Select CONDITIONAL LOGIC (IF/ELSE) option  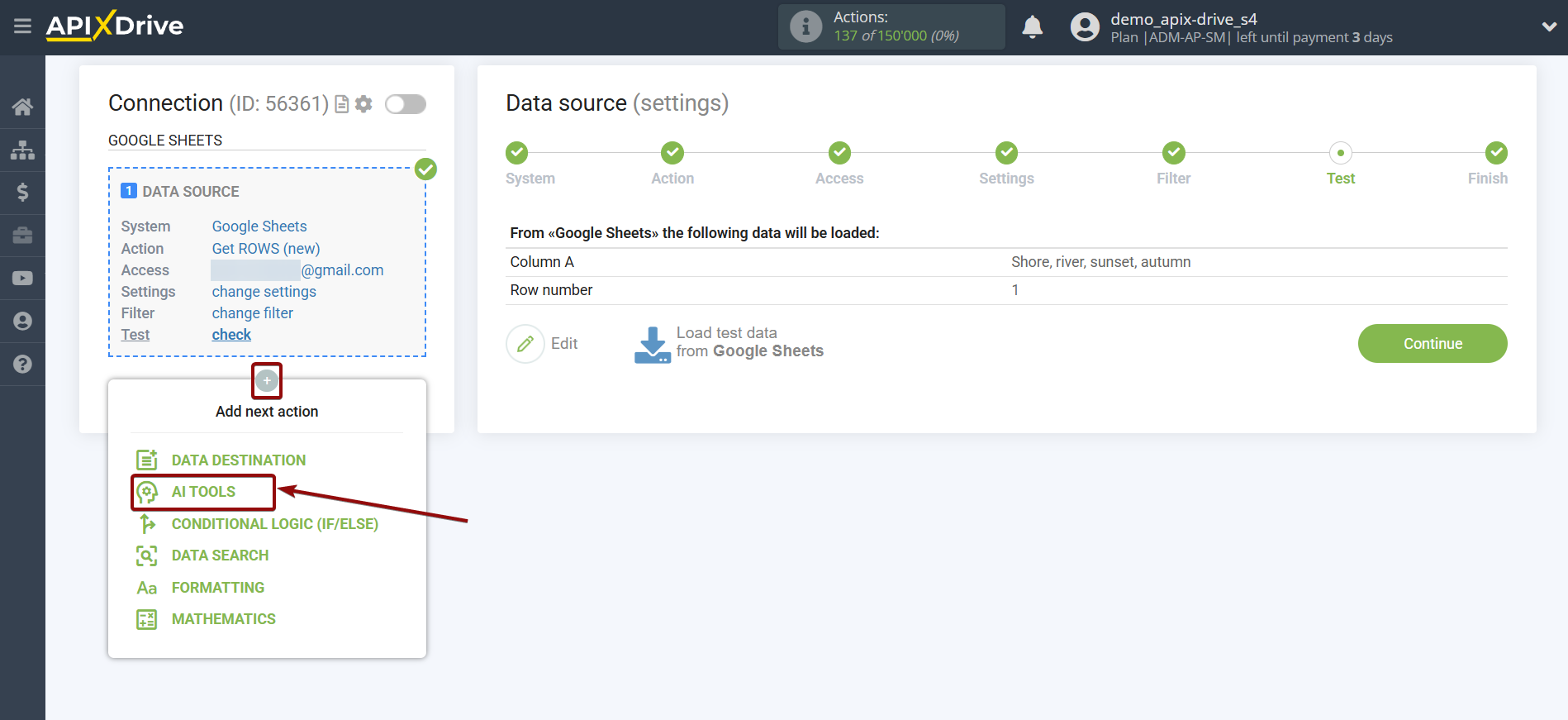[274, 524]
